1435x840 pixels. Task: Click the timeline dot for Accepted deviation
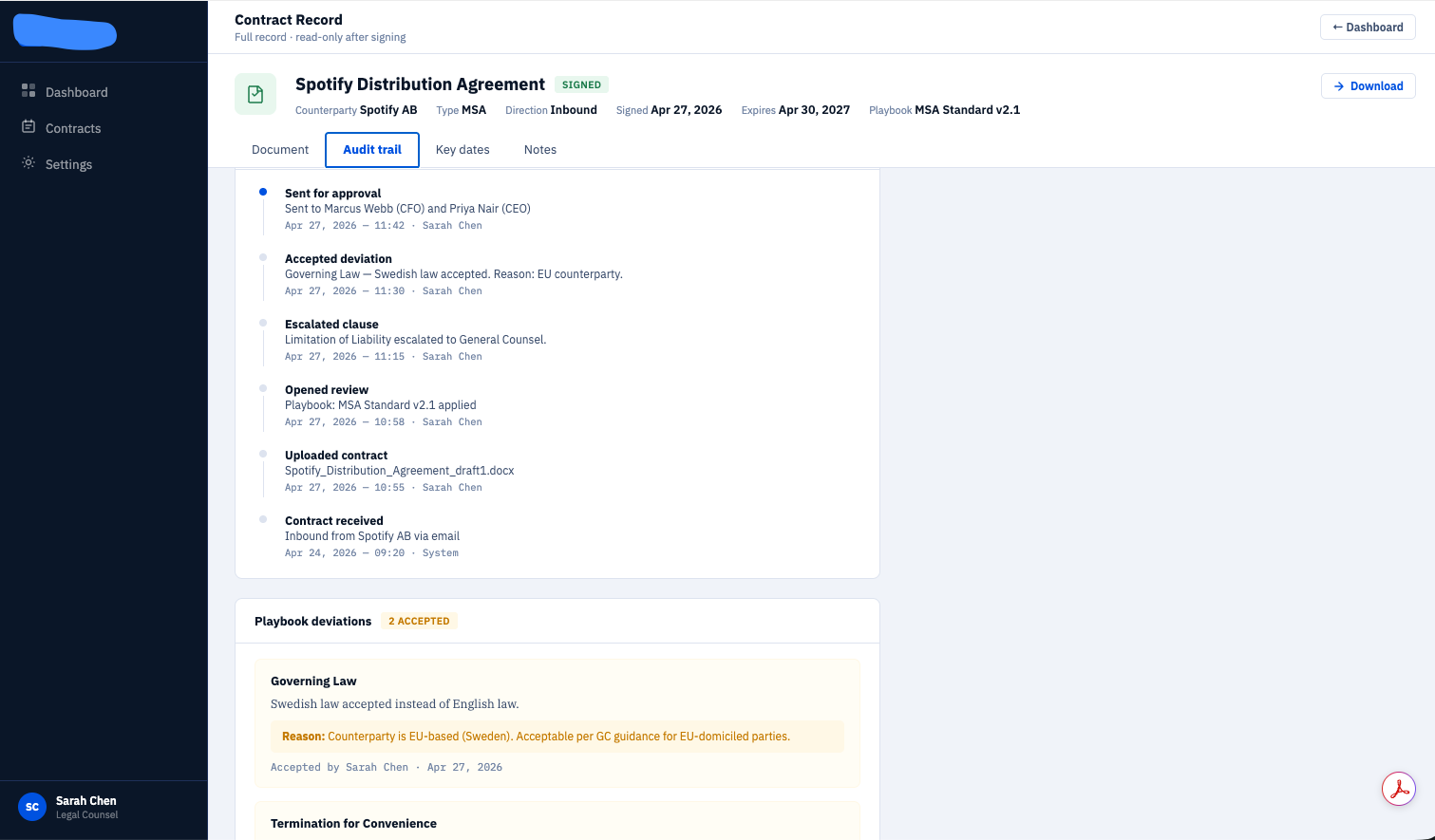point(263,257)
